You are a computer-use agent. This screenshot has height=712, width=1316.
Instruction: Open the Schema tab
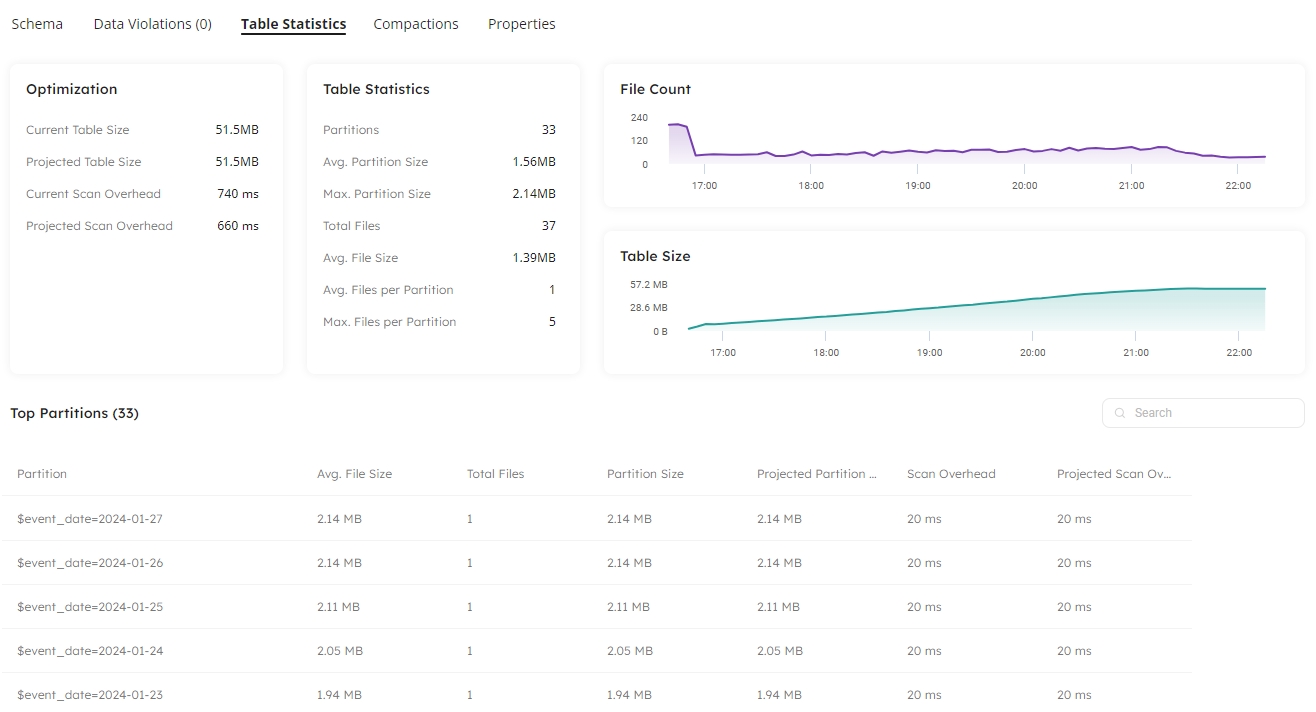coord(37,24)
